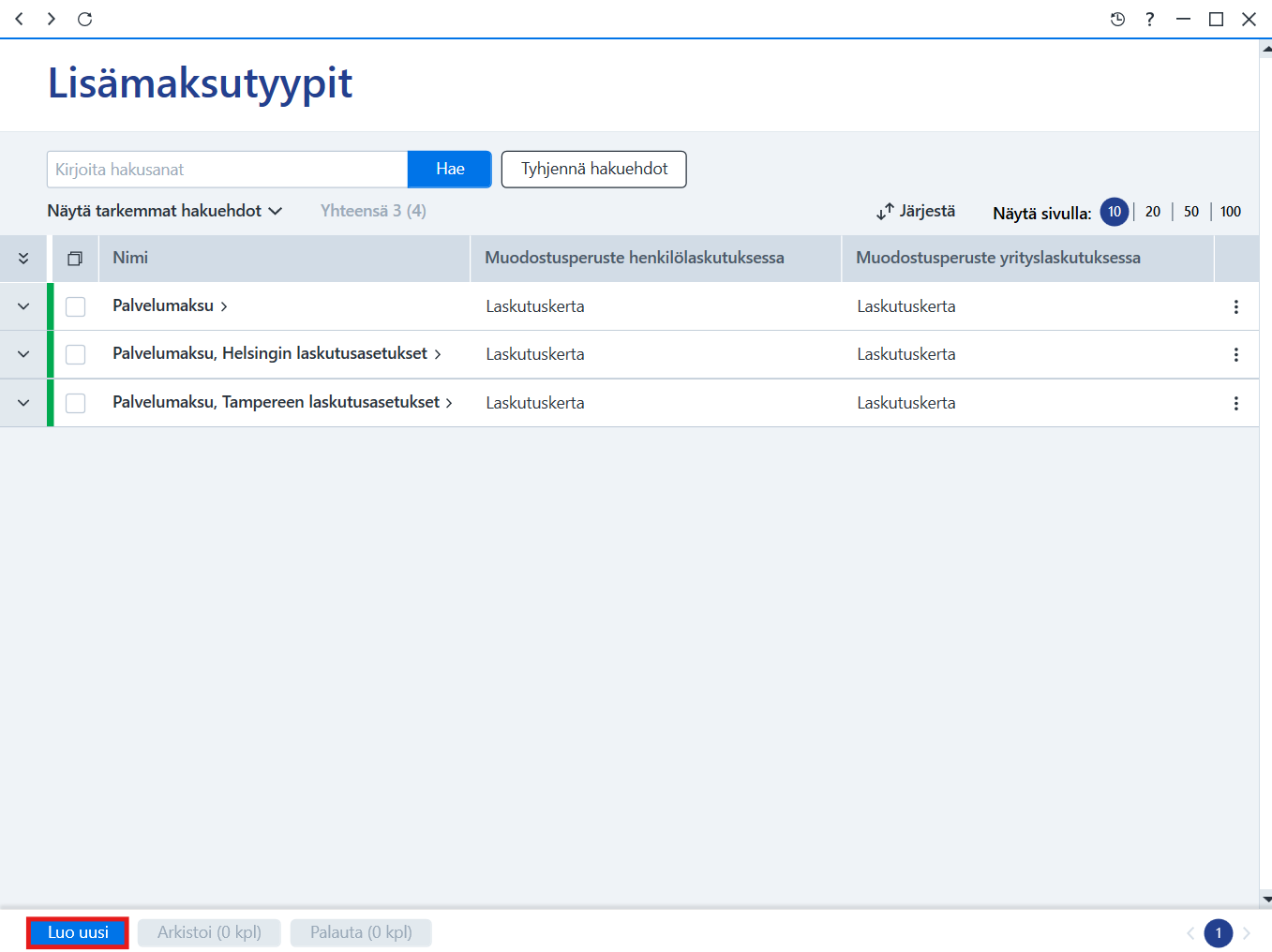The height and width of the screenshot is (952, 1272).
Task: Show 50 items per page
Action: [1191, 212]
